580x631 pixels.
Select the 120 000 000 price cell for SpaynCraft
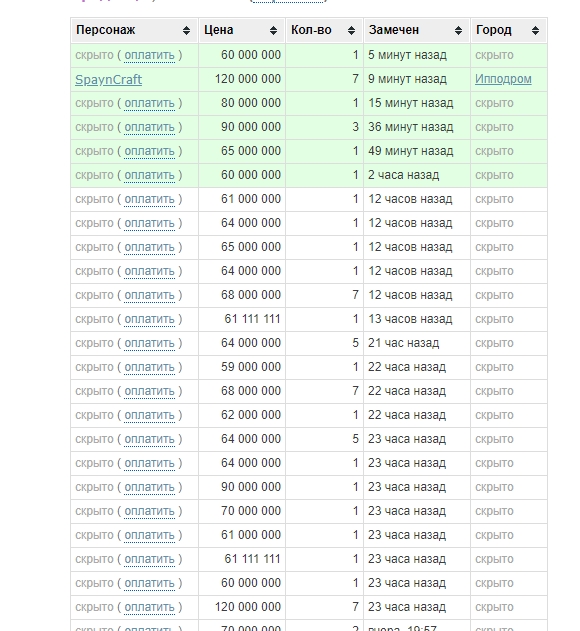point(242,79)
